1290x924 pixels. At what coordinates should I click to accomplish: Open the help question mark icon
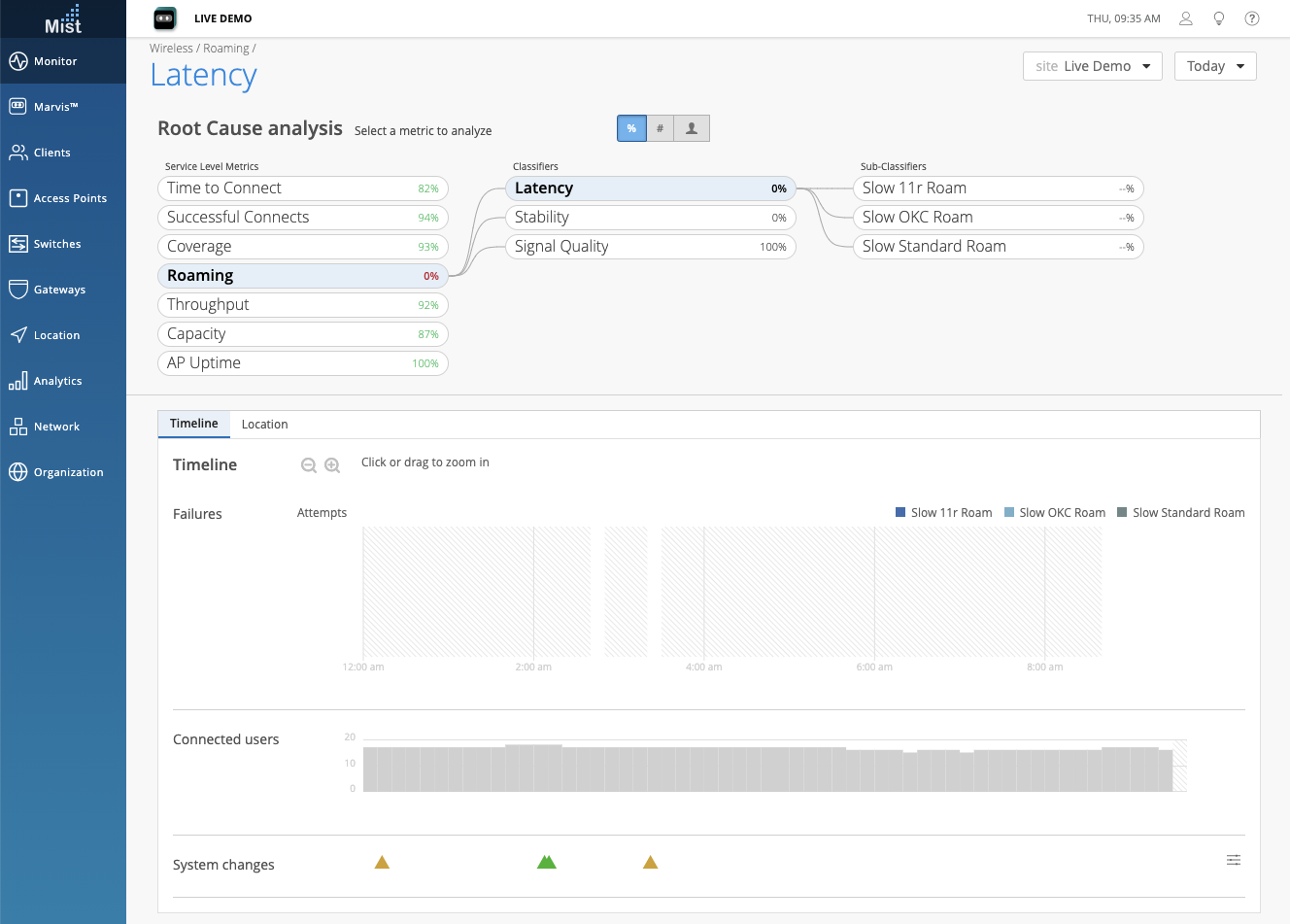(x=1252, y=18)
